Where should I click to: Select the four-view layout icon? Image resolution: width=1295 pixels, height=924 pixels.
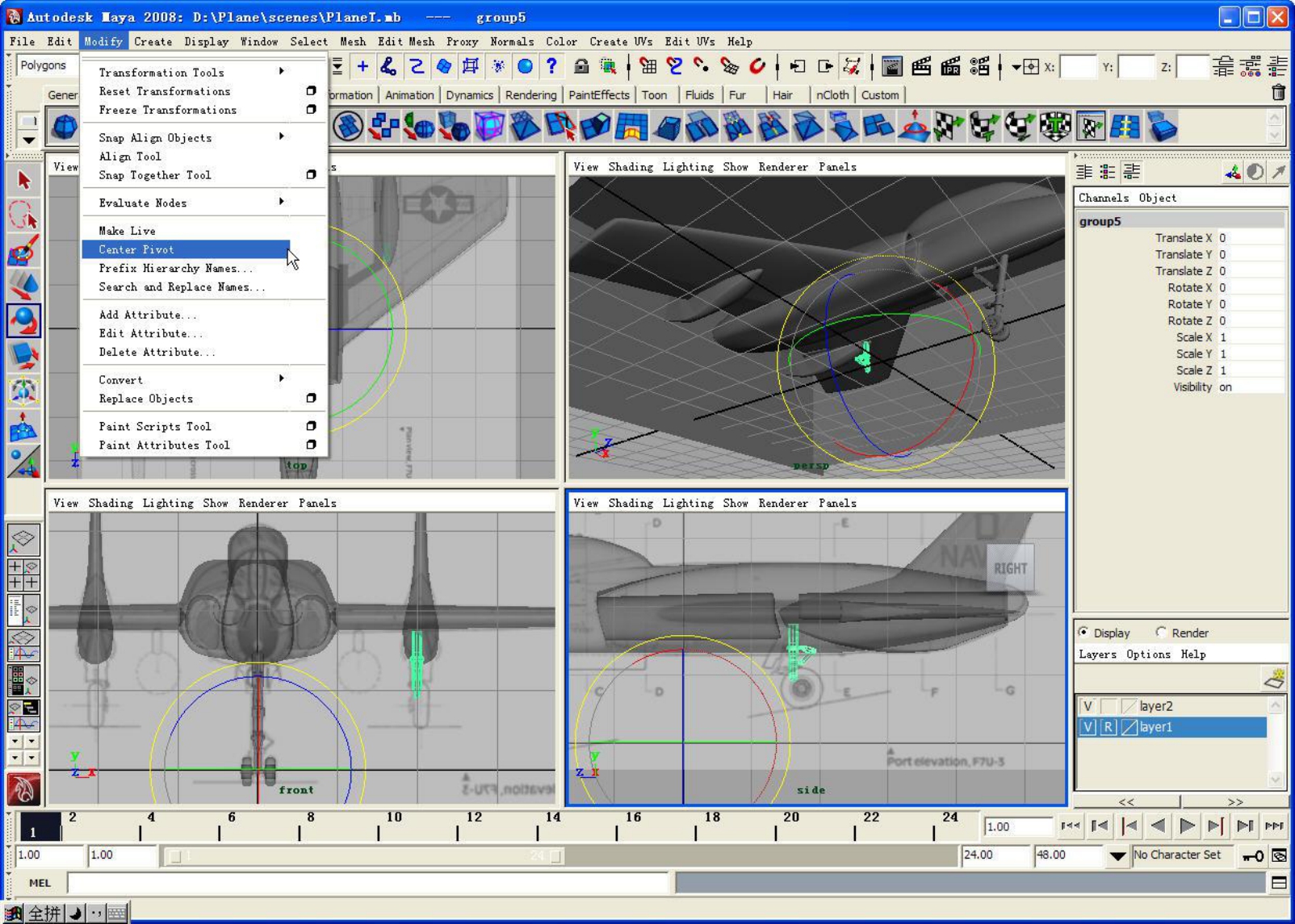click(x=23, y=574)
